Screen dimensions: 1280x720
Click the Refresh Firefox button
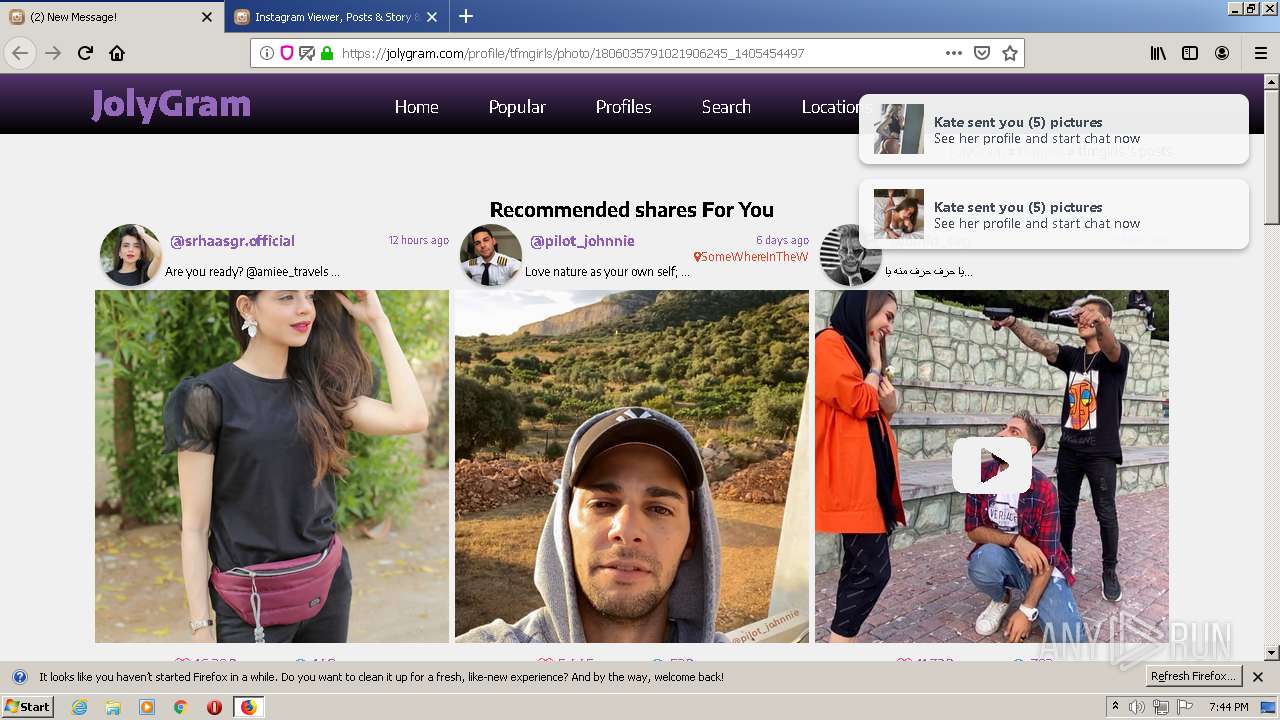(x=1193, y=677)
